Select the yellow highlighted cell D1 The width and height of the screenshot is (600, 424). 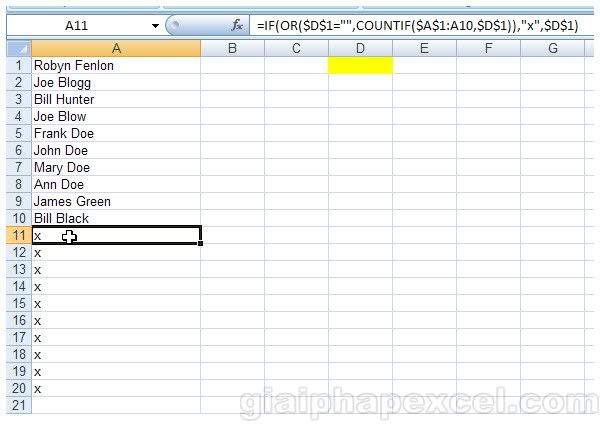tap(360, 65)
